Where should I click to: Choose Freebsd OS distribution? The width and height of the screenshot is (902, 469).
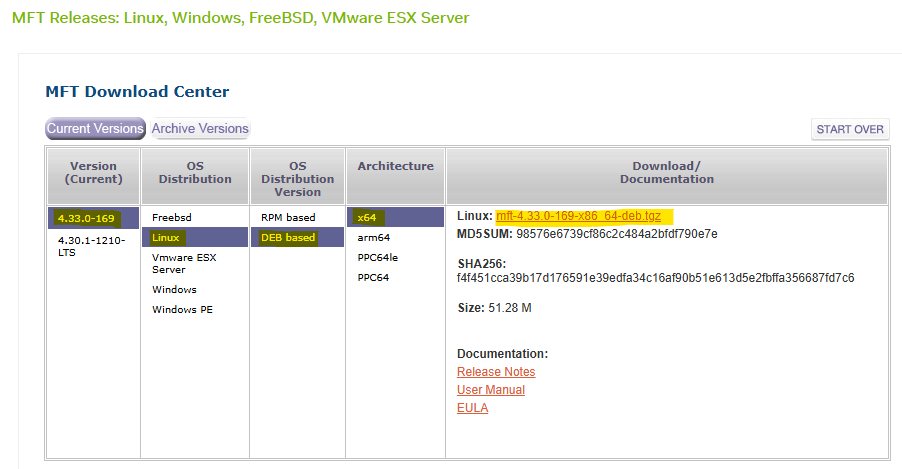click(171, 218)
